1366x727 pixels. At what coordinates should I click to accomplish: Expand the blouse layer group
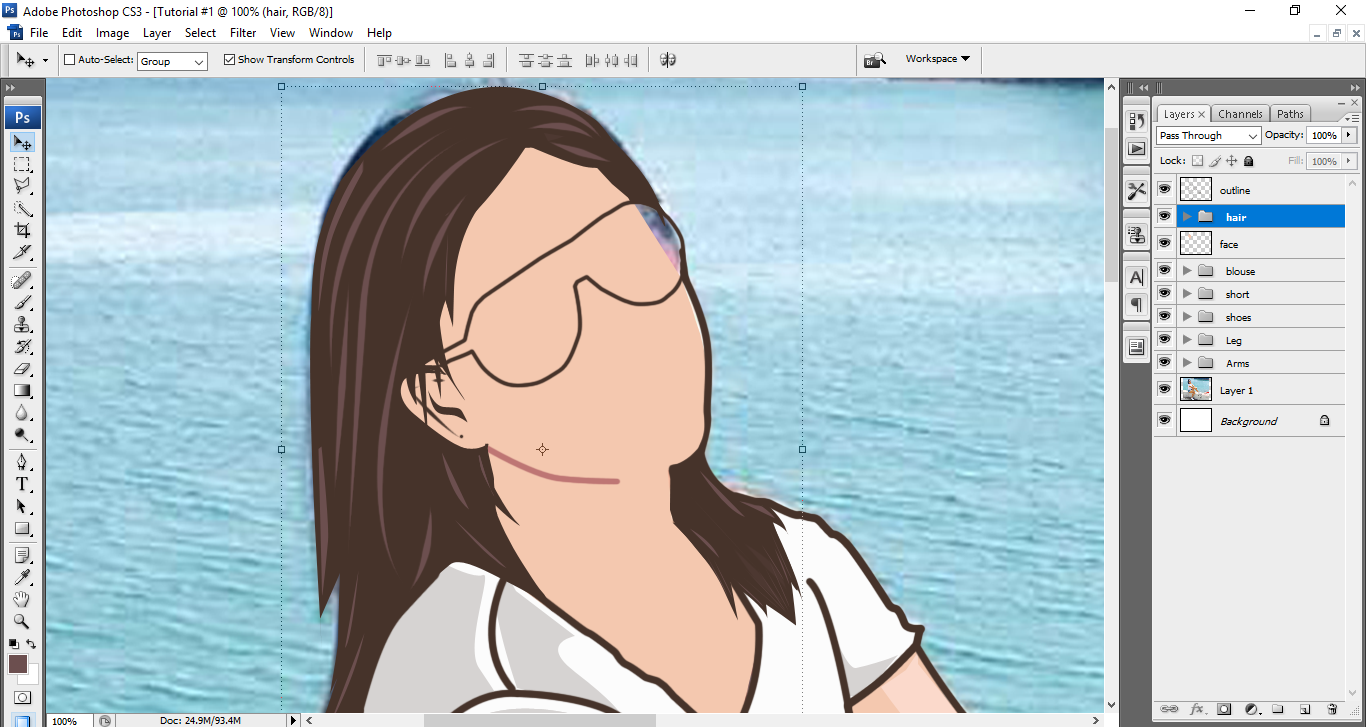point(1187,270)
